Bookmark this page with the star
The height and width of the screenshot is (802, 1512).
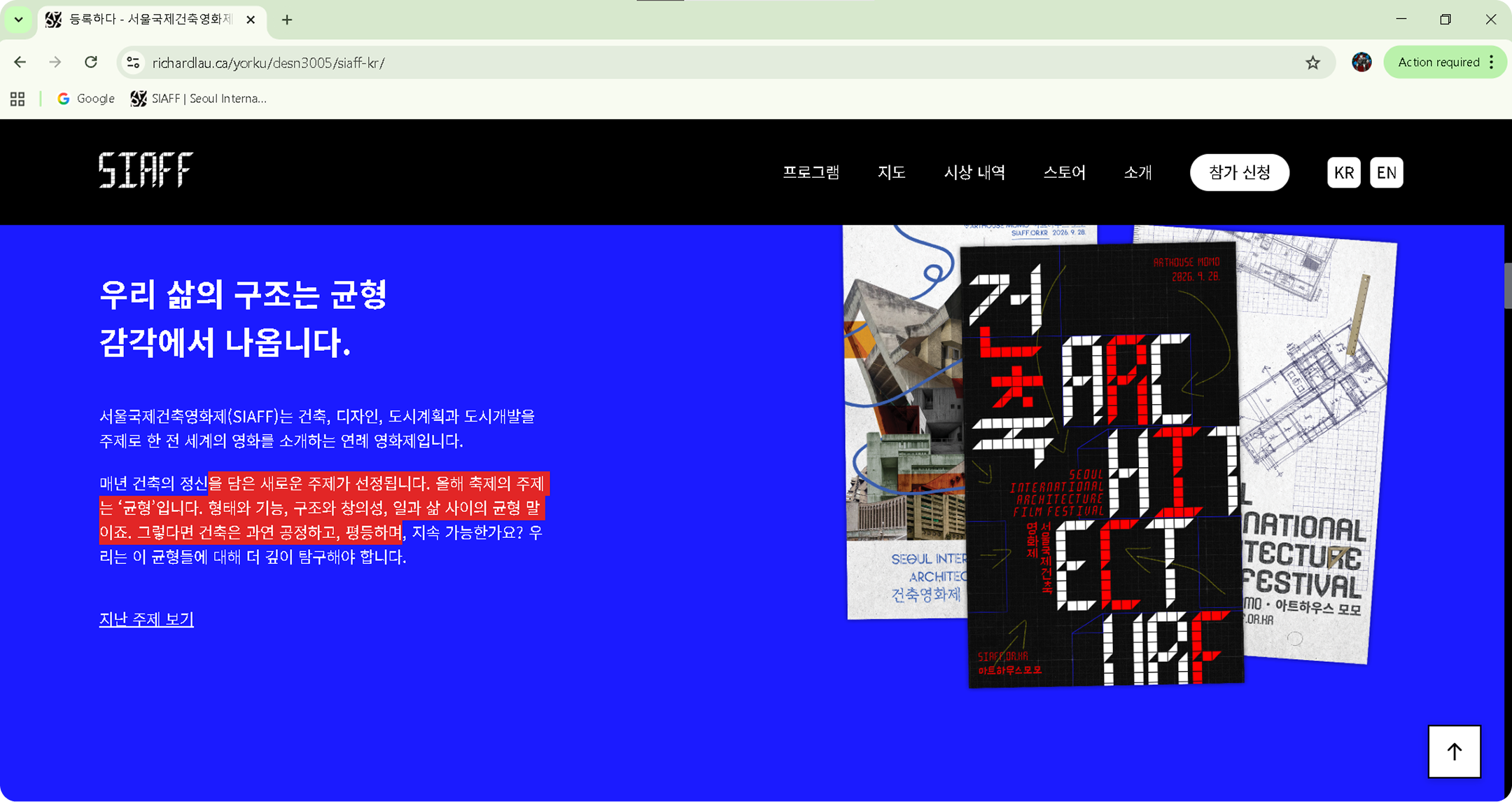[1312, 62]
